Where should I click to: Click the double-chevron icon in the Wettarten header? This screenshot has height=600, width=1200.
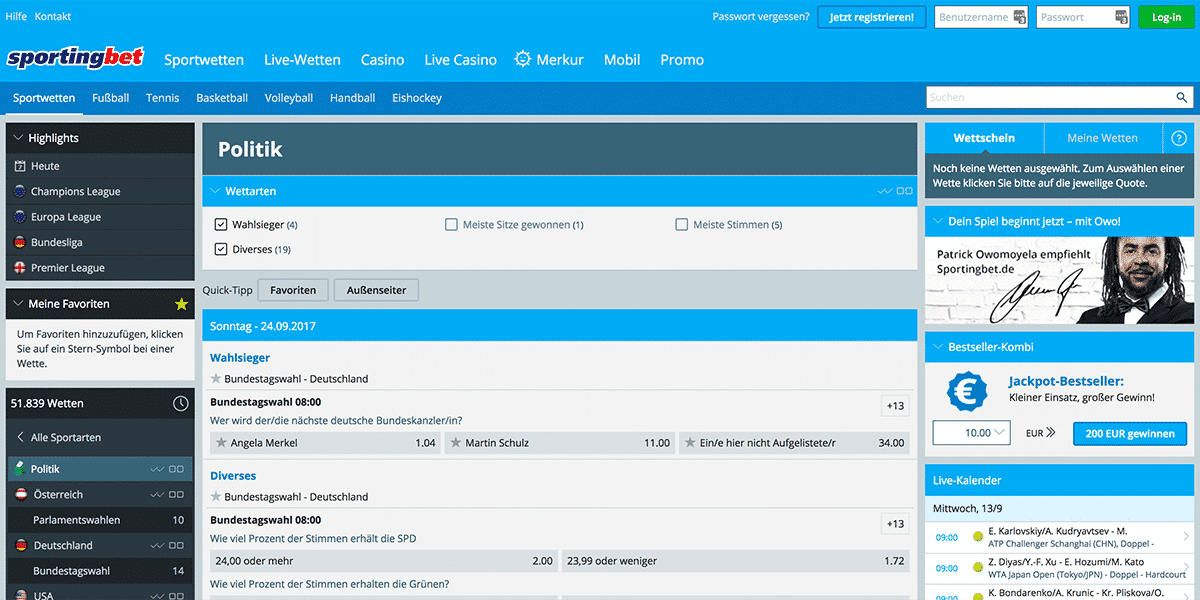pos(885,191)
